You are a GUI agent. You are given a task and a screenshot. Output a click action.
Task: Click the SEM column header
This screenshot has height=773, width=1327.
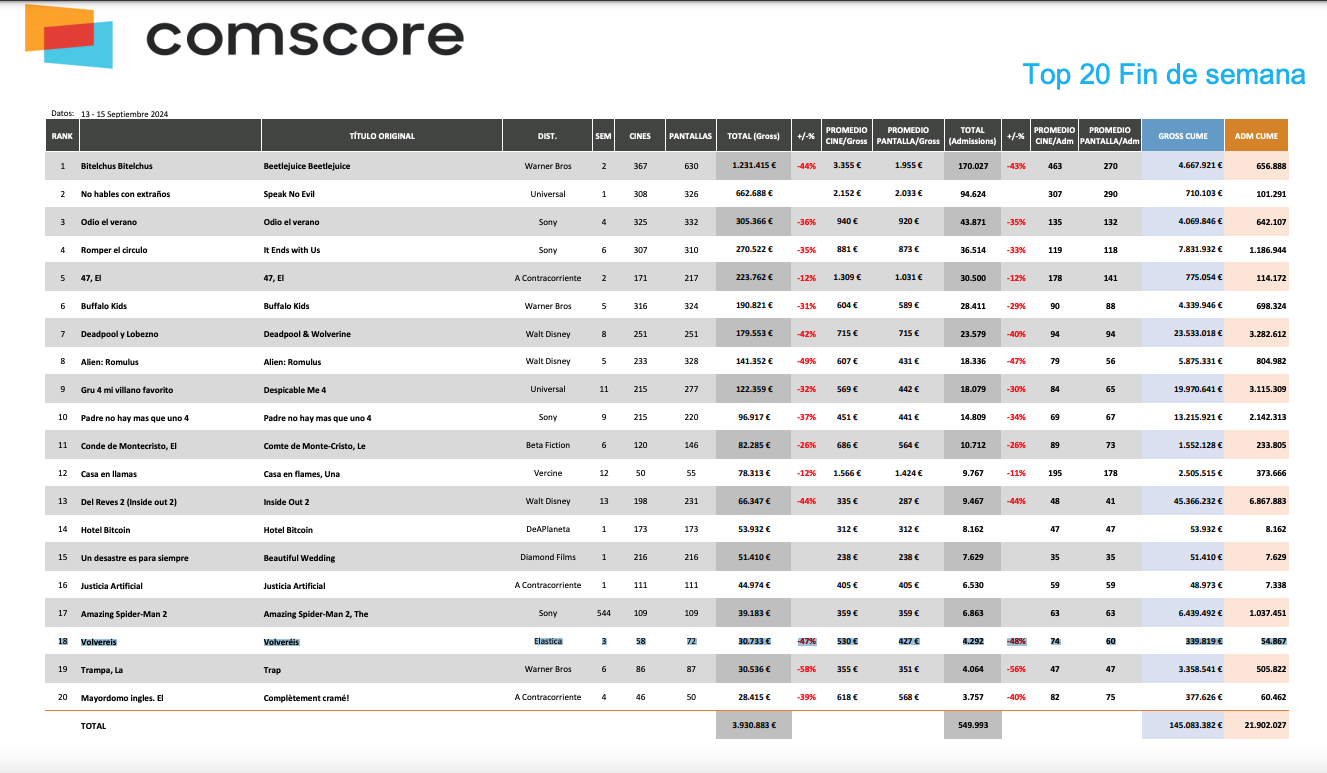[x=603, y=135]
